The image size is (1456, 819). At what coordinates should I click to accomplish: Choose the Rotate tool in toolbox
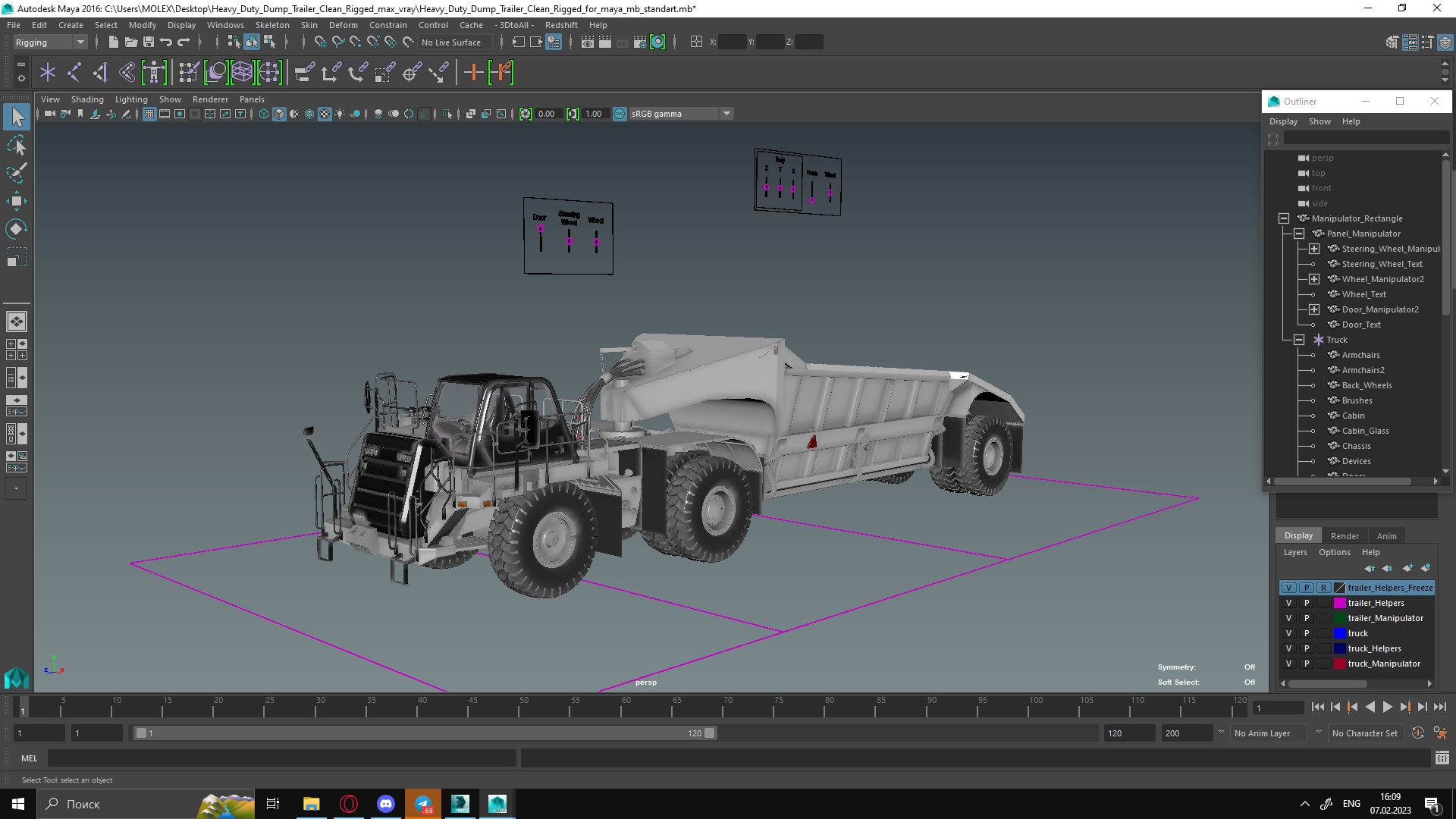[17, 229]
